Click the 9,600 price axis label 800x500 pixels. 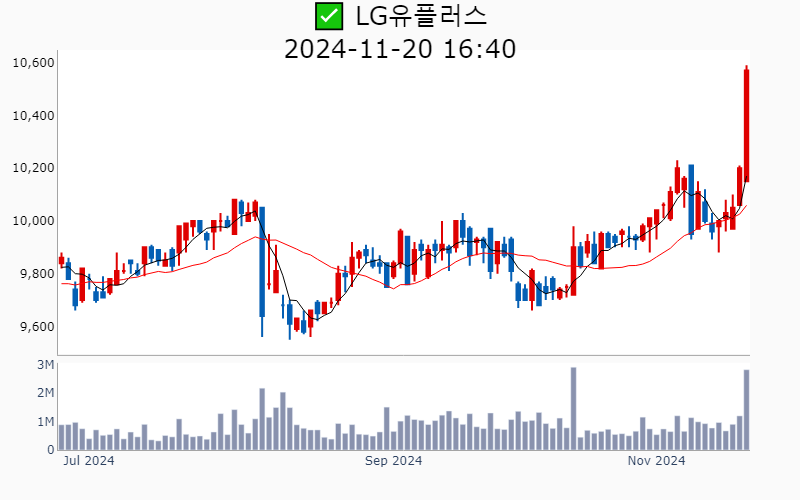point(37,327)
